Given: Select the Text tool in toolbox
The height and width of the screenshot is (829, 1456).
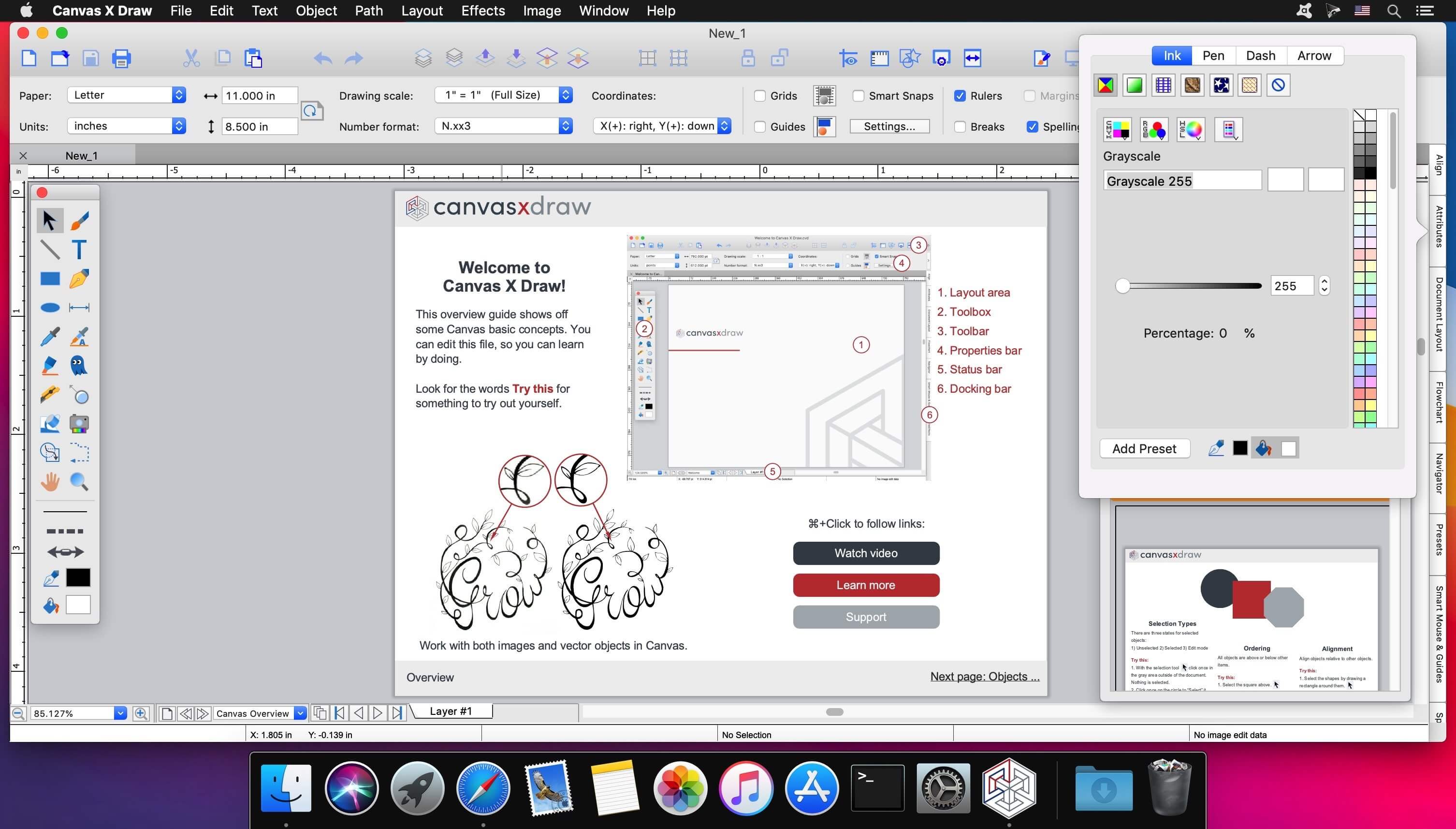Looking at the screenshot, I should click(79, 250).
